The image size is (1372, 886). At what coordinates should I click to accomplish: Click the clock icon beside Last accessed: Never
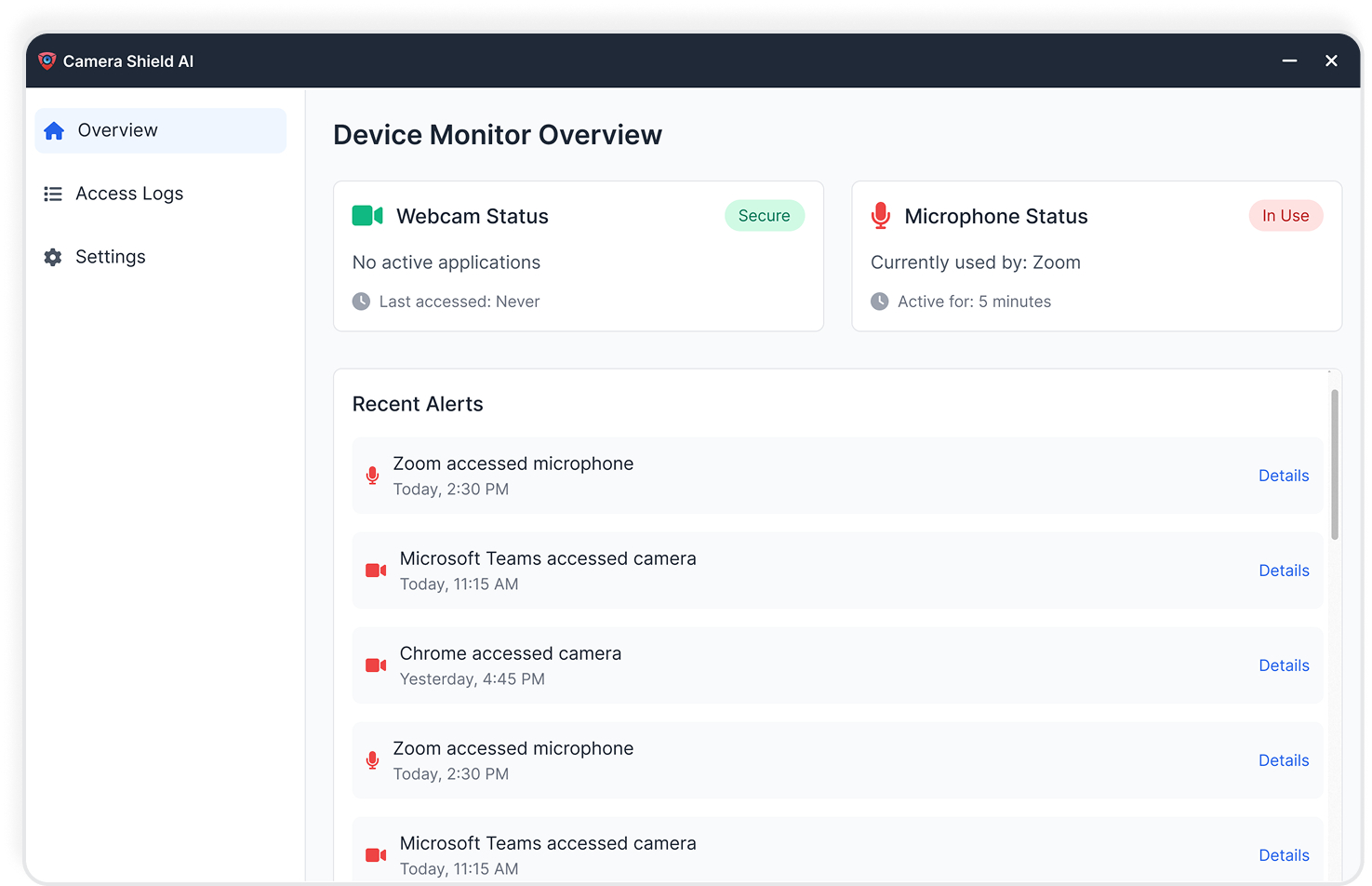[x=360, y=301]
